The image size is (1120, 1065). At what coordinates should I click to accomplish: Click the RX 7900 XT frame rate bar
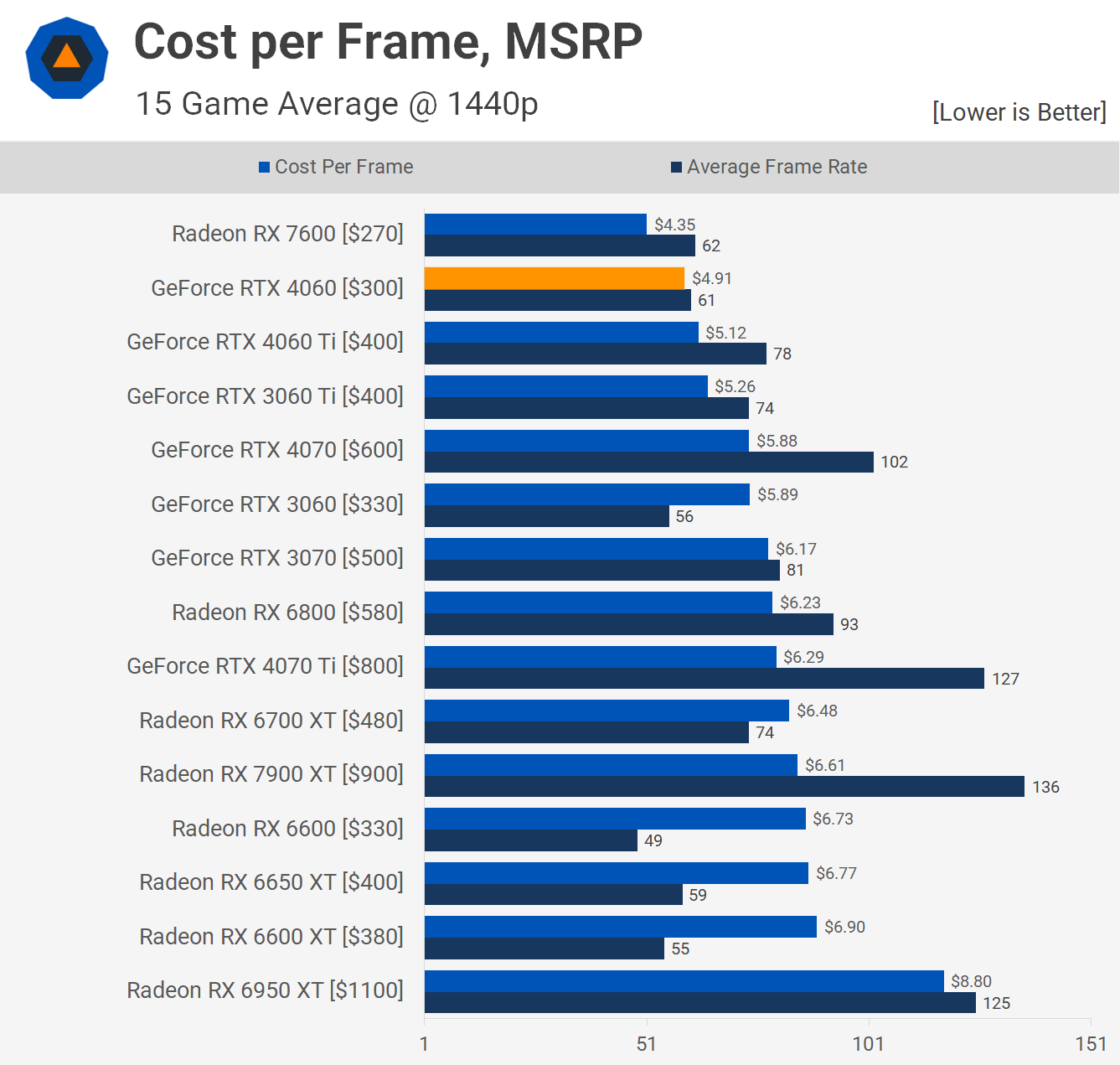pos(725,786)
